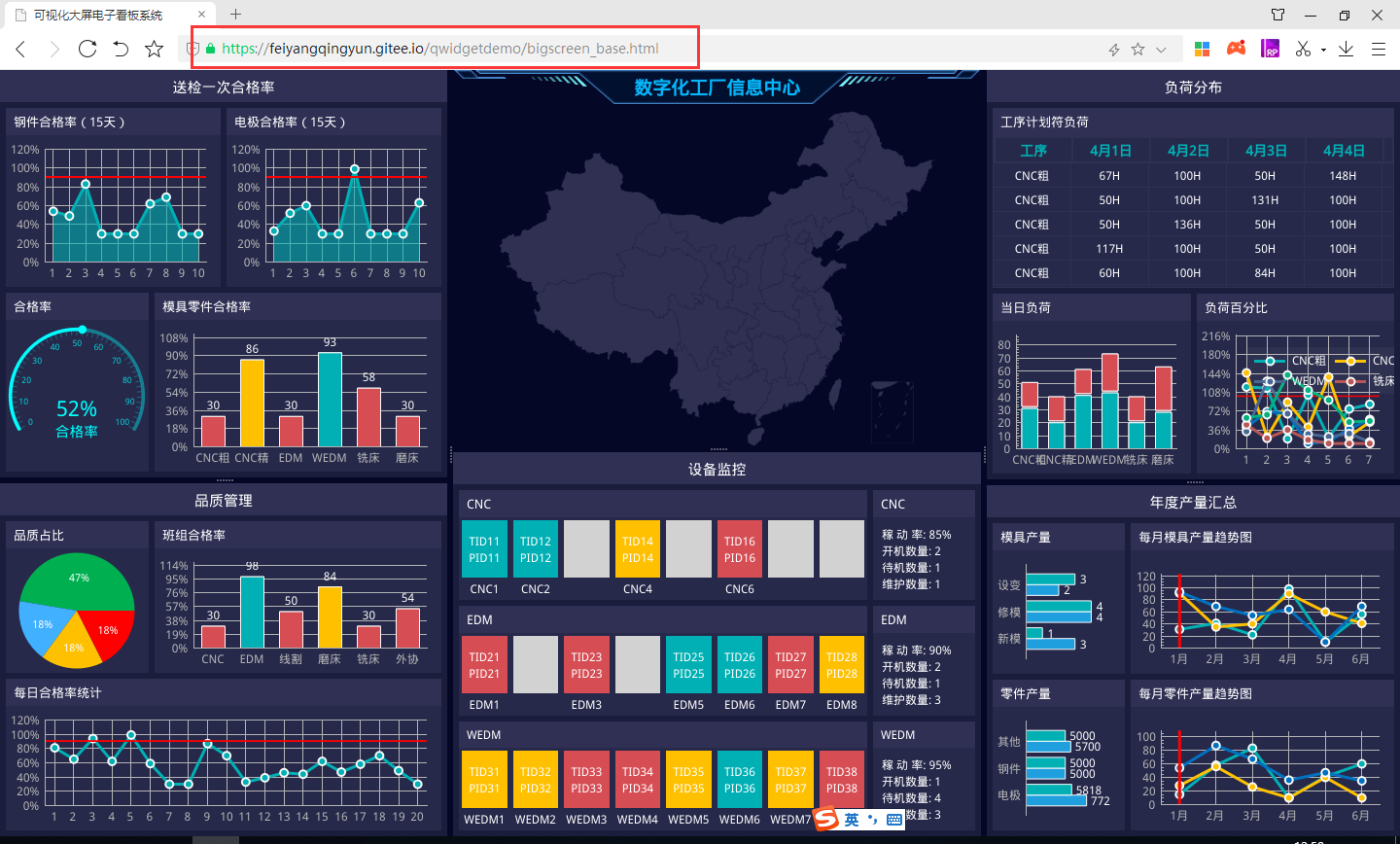
Task: Click the lightning speed-mode icon in address bar
Action: (x=1114, y=50)
